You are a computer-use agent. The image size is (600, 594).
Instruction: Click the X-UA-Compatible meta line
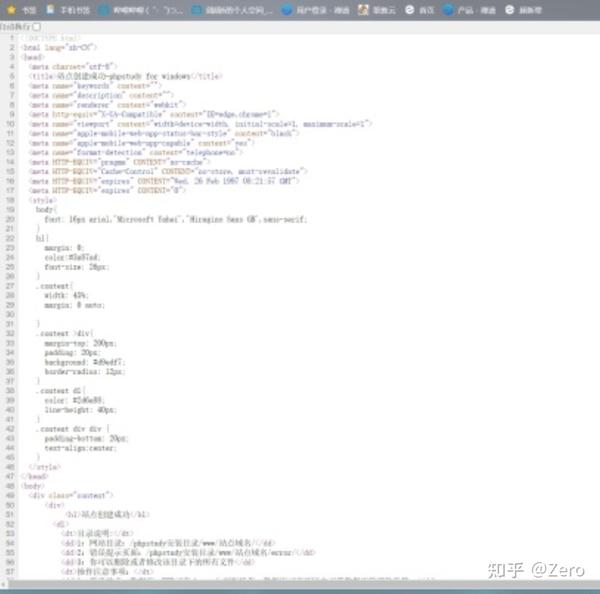154,114
